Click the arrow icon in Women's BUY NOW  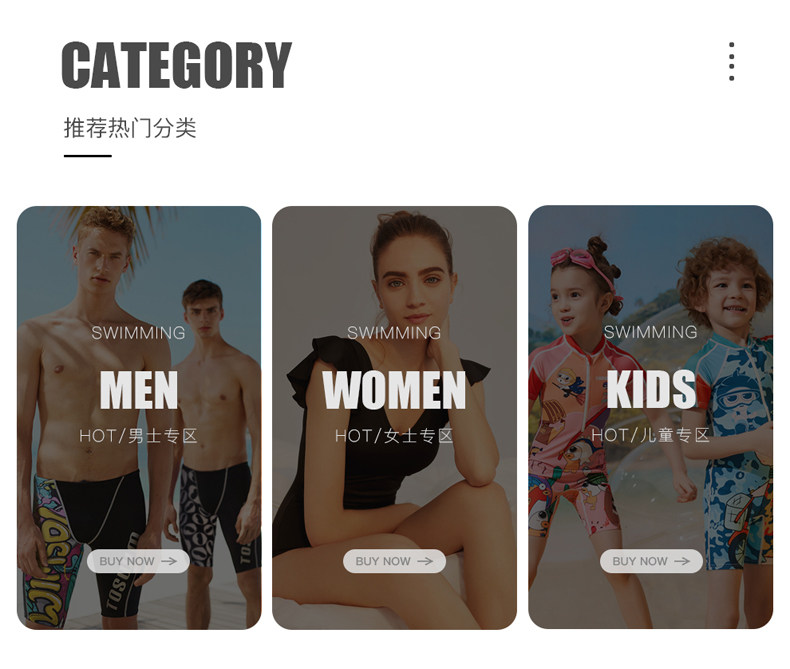click(x=425, y=561)
